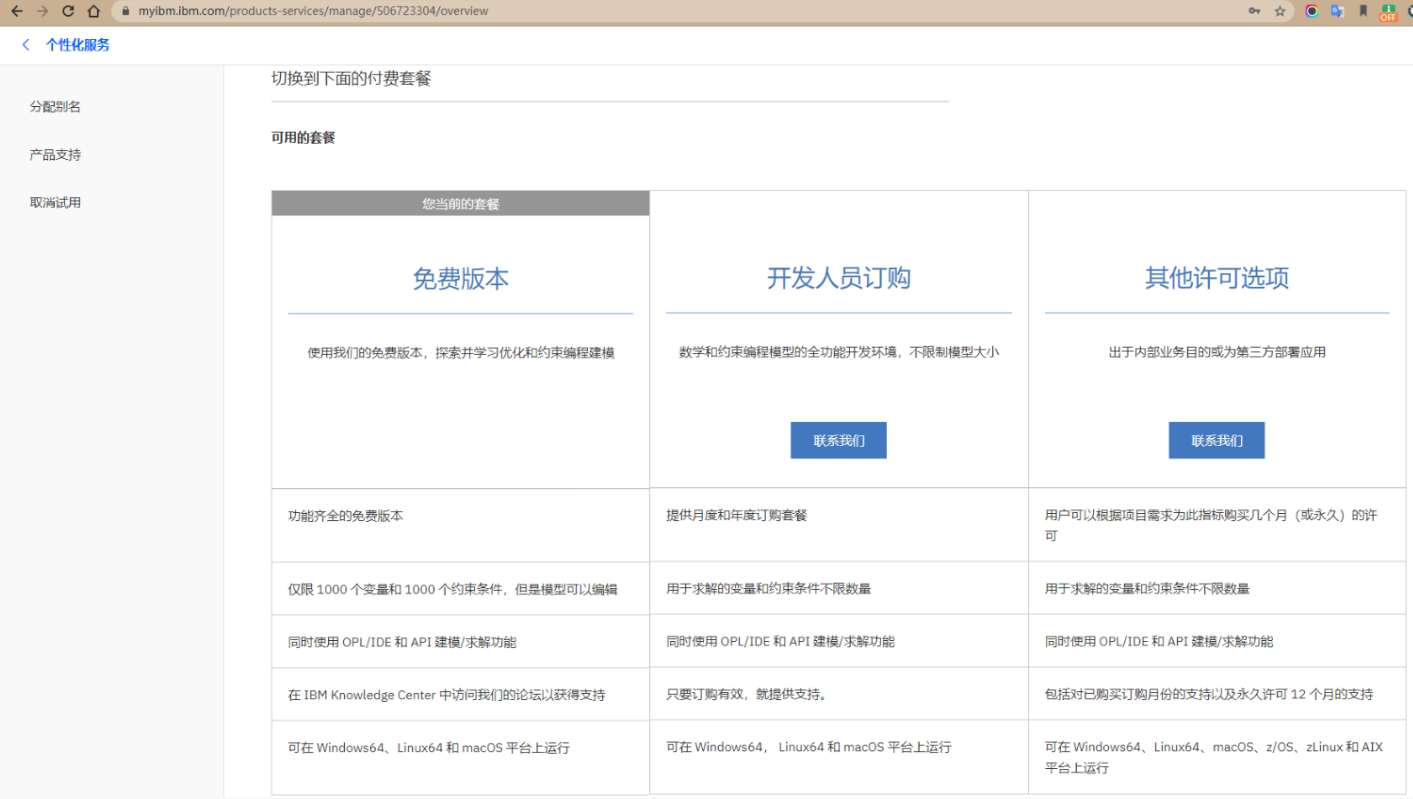Select 取消试用 in the sidebar
1413x799 pixels.
click(55, 203)
